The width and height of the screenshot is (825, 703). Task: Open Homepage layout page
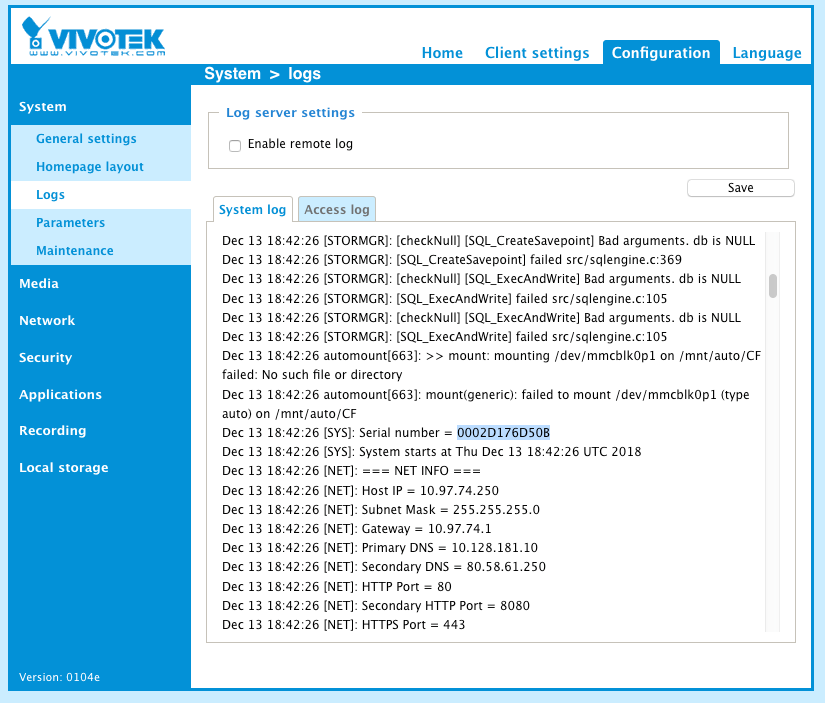(x=89, y=167)
